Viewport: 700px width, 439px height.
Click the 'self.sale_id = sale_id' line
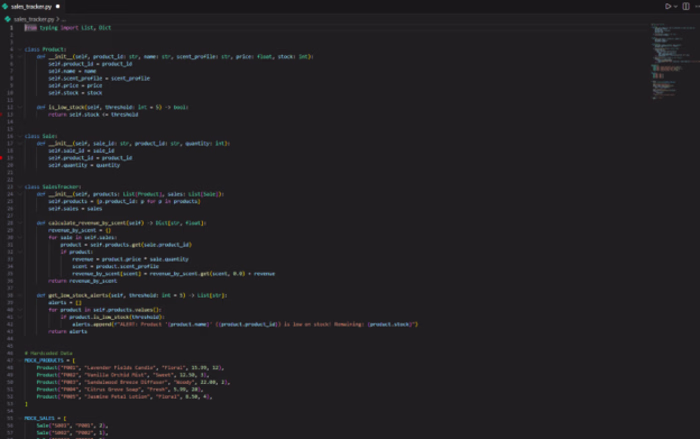81,151
